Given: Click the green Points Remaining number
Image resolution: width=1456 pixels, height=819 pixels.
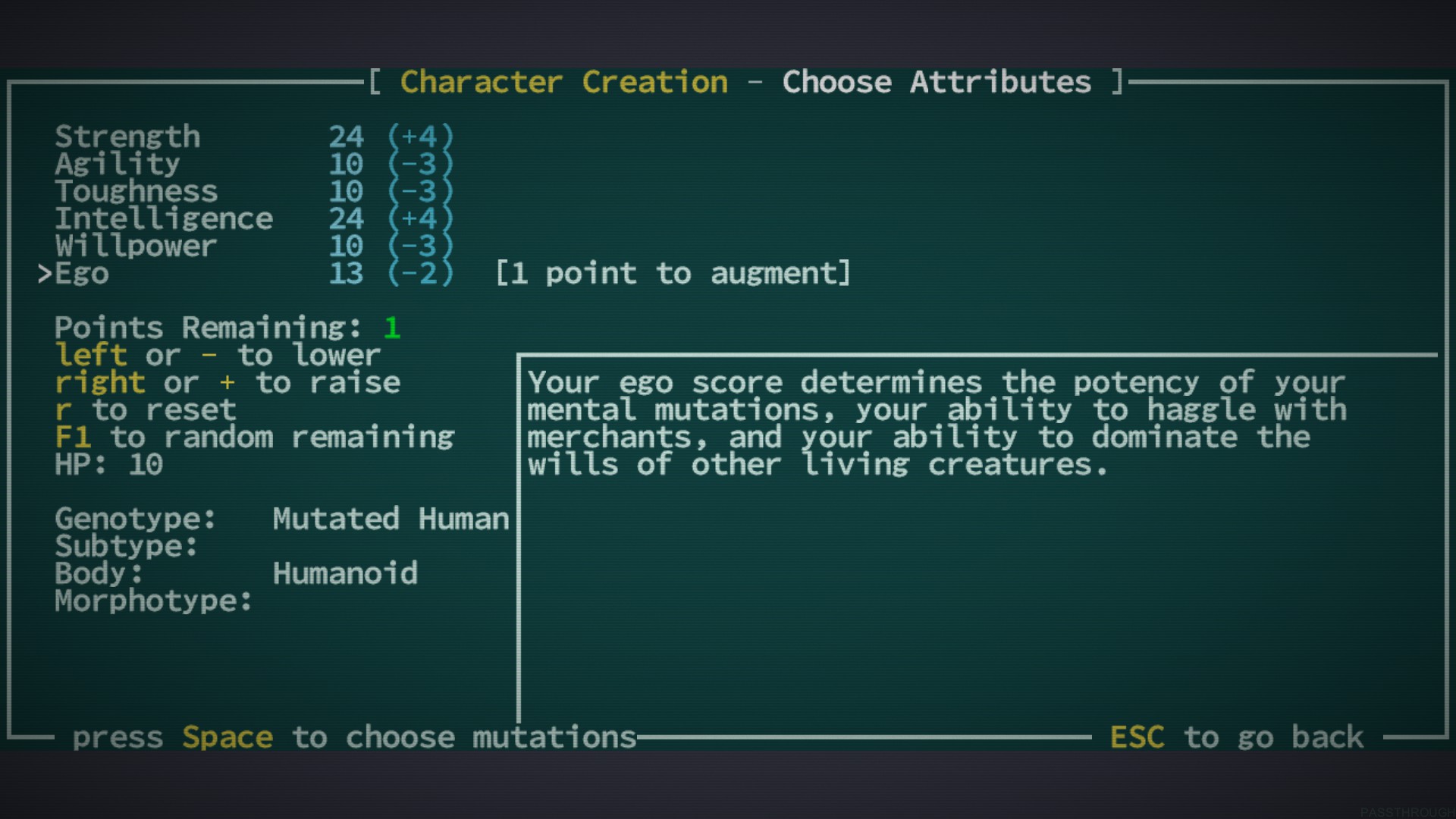Looking at the screenshot, I should click(391, 328).
